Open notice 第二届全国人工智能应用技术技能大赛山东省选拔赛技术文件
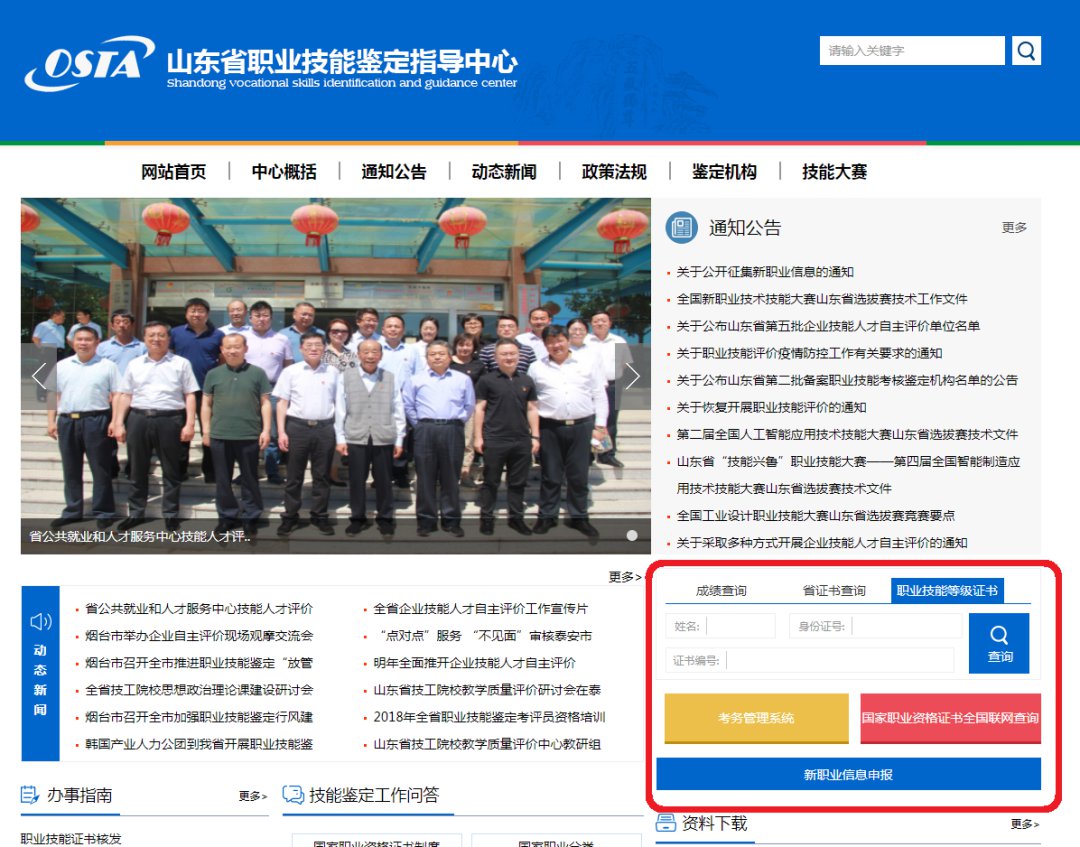The image size is (1080, 847). 847,435
